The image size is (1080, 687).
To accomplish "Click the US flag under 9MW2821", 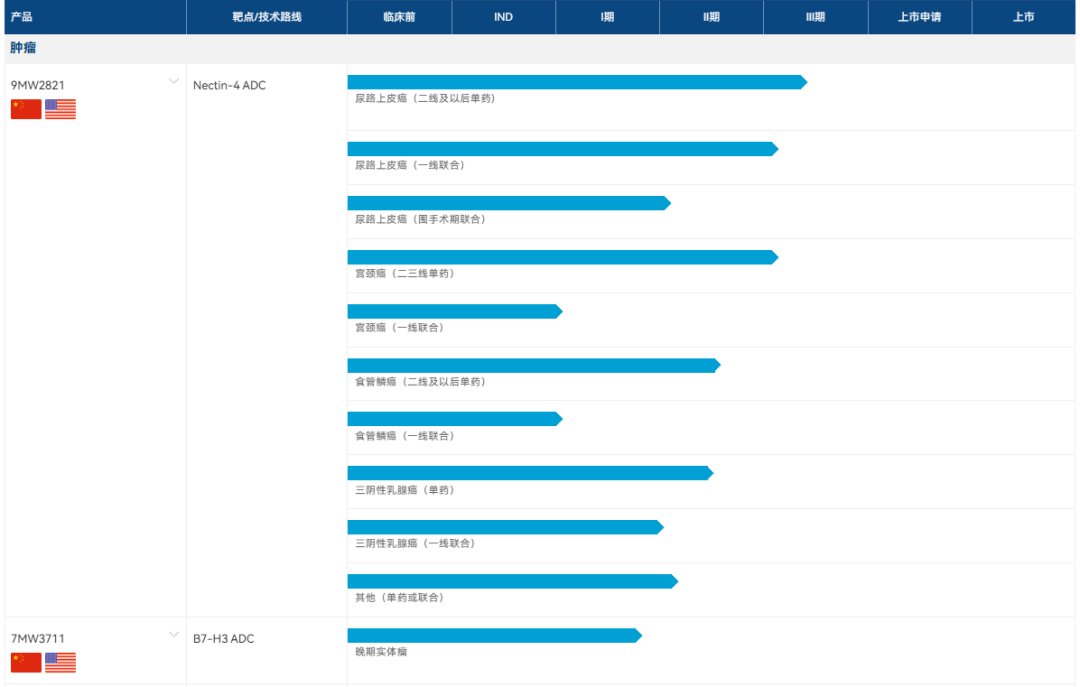I will click(61, 109).
